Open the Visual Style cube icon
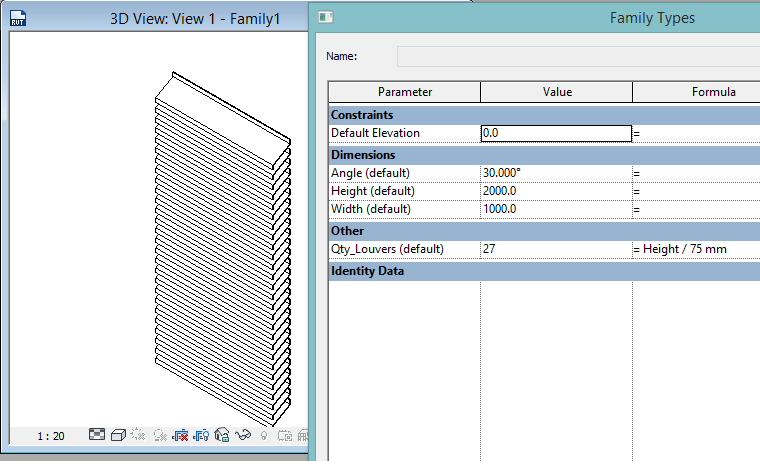Viewport: 760px width, 461px height. tap(118, 435)
